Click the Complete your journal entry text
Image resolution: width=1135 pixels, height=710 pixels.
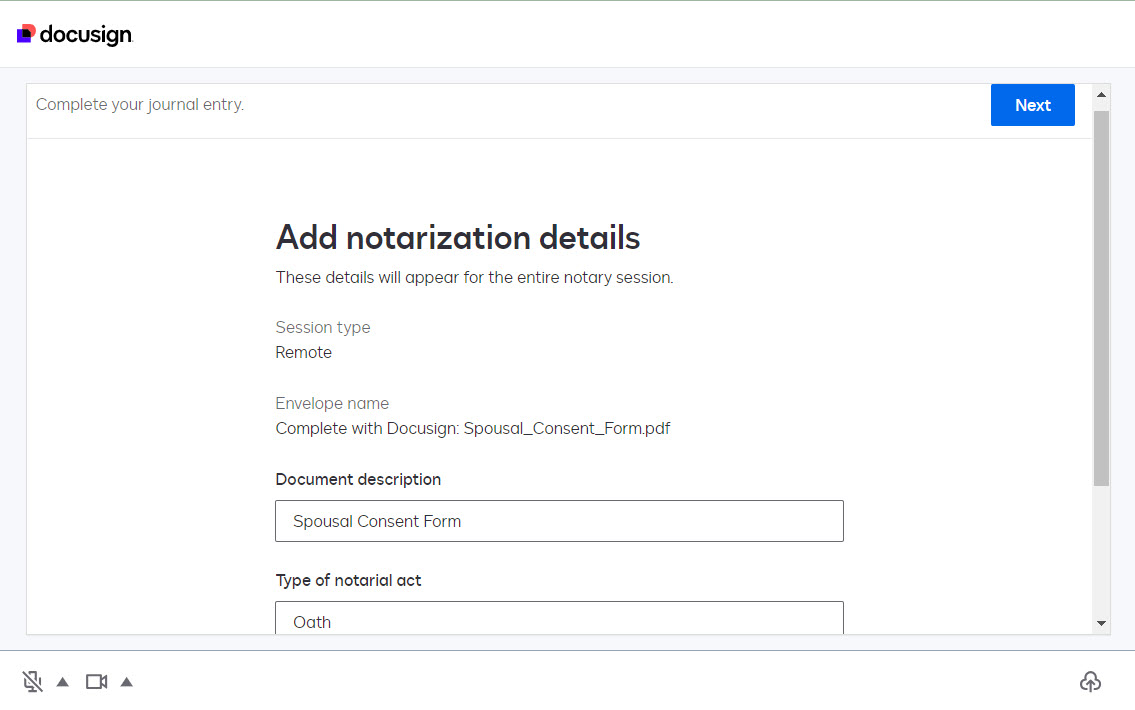coord(140,104)
